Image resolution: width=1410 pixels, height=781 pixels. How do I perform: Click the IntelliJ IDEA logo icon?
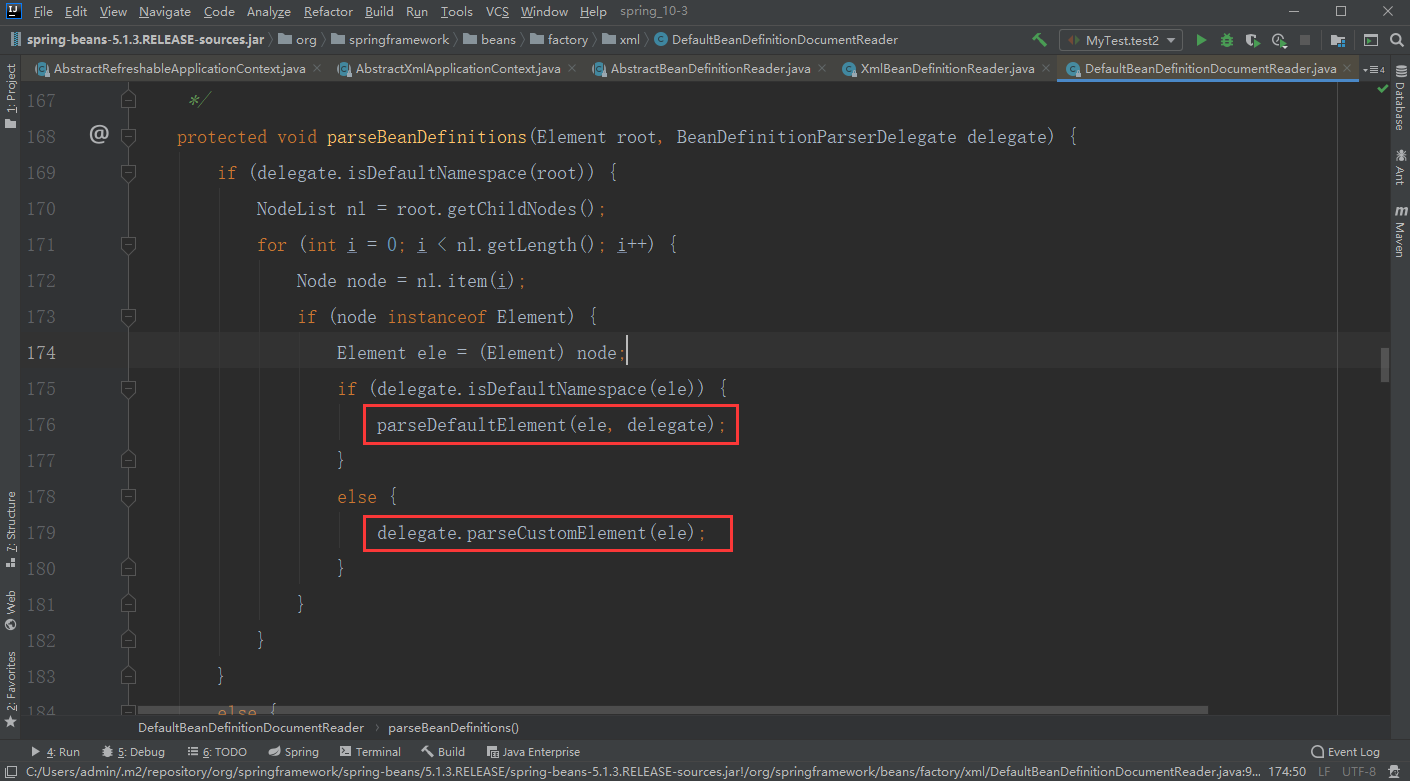pyautogui.click(x=14, y=12)
